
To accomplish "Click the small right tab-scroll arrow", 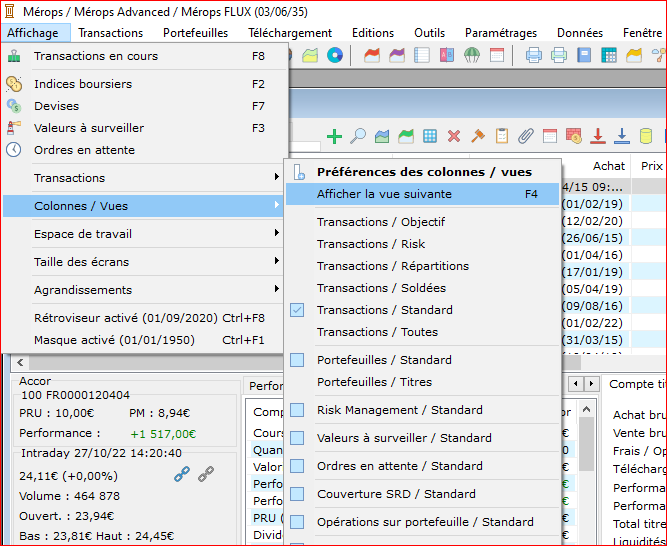I will pos(591,384).
